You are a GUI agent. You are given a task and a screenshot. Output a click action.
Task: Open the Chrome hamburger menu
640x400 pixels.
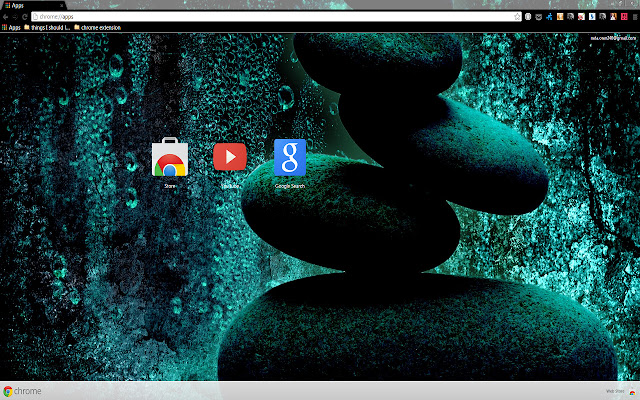(635, 17)
